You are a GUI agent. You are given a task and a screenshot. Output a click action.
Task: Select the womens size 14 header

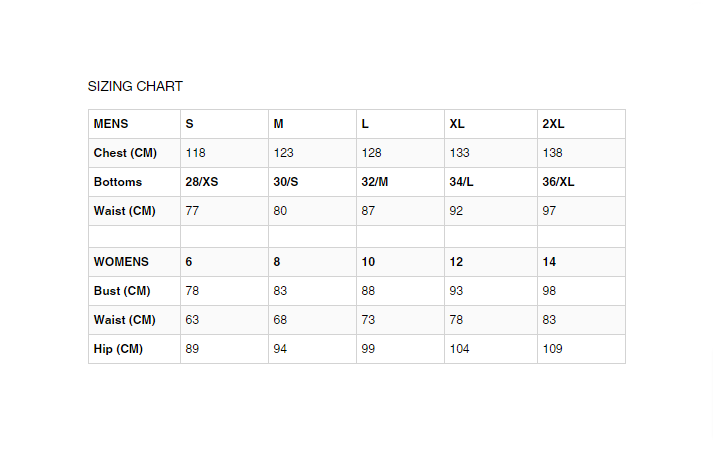(549, 262)
